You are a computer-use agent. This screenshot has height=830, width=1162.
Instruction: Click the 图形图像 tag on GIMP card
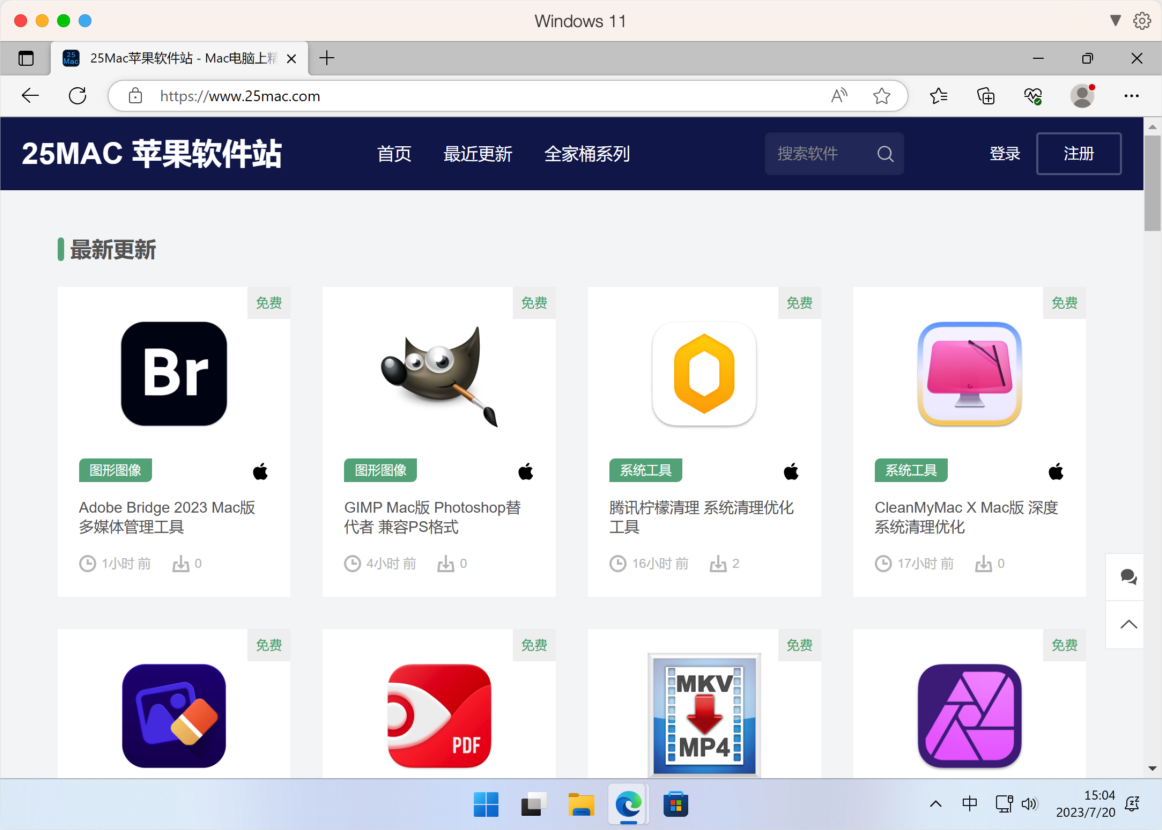click(x=381, y=470)
